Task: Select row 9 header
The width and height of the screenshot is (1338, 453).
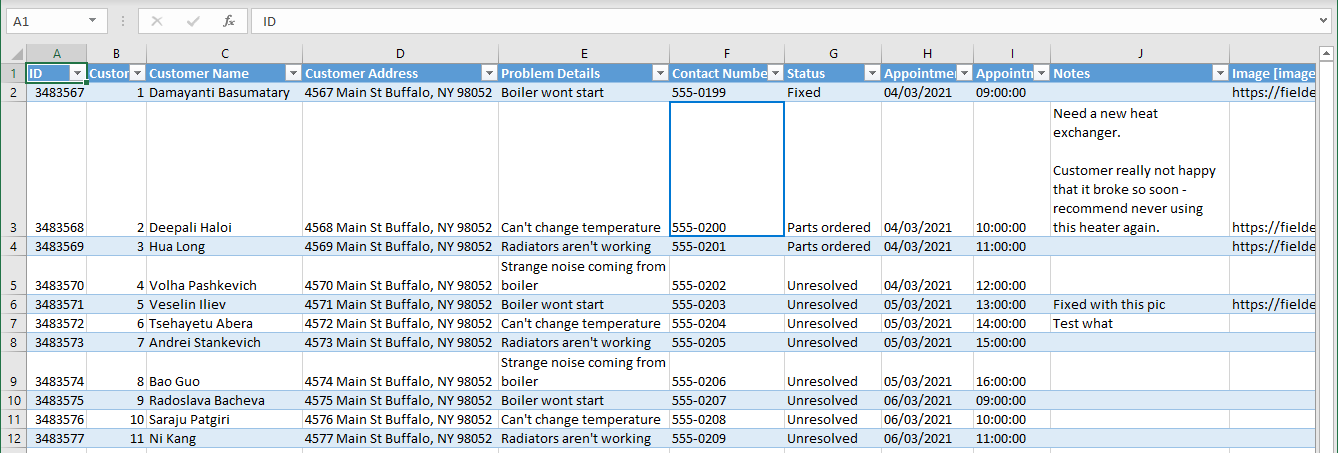Action: coord(13,371)
